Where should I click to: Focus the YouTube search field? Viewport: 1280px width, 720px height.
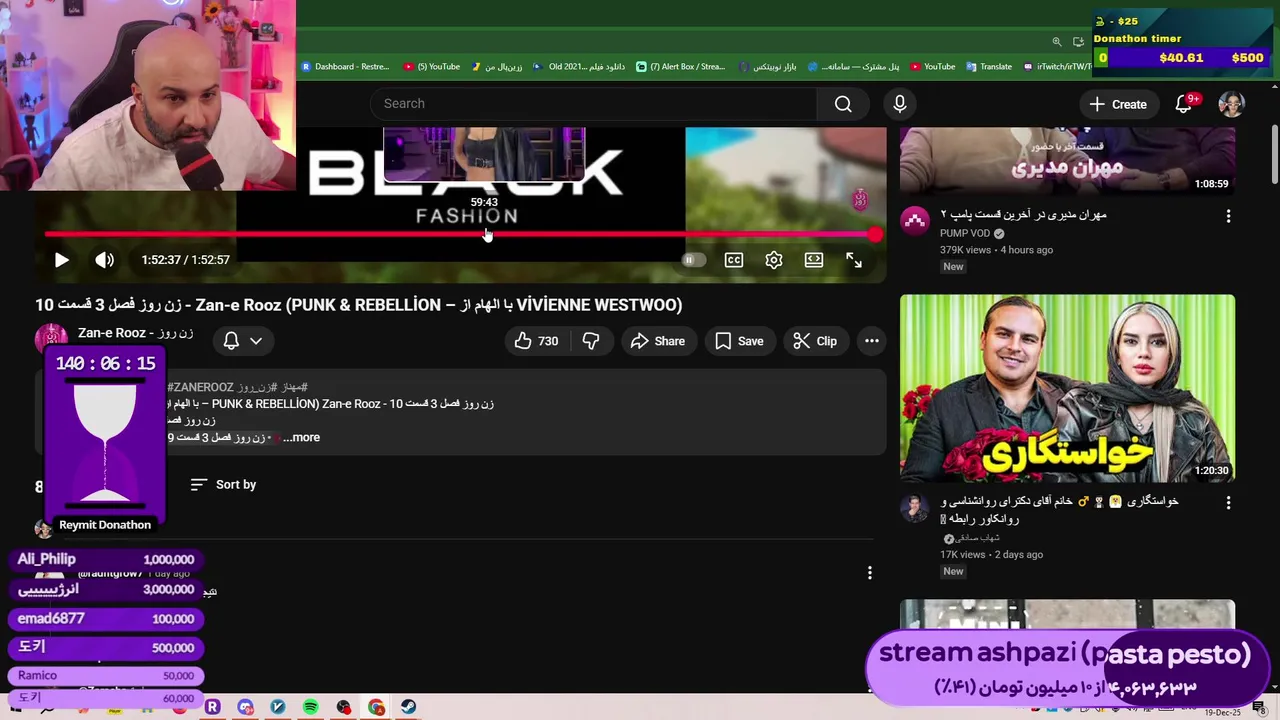(594, 104)
